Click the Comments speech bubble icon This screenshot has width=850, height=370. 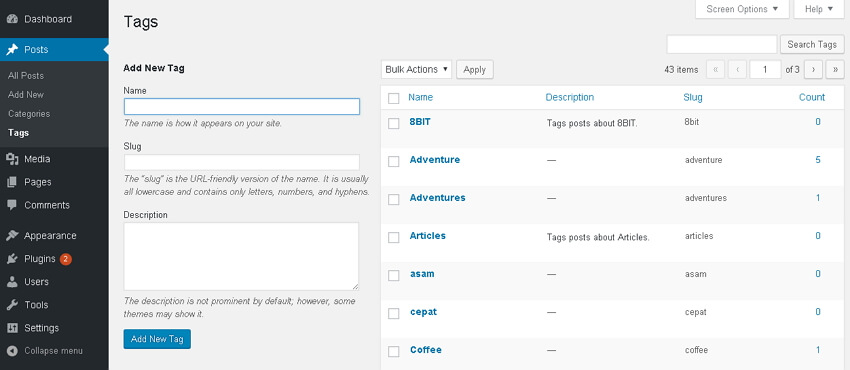pyautogui.click(x=12, y=205)
